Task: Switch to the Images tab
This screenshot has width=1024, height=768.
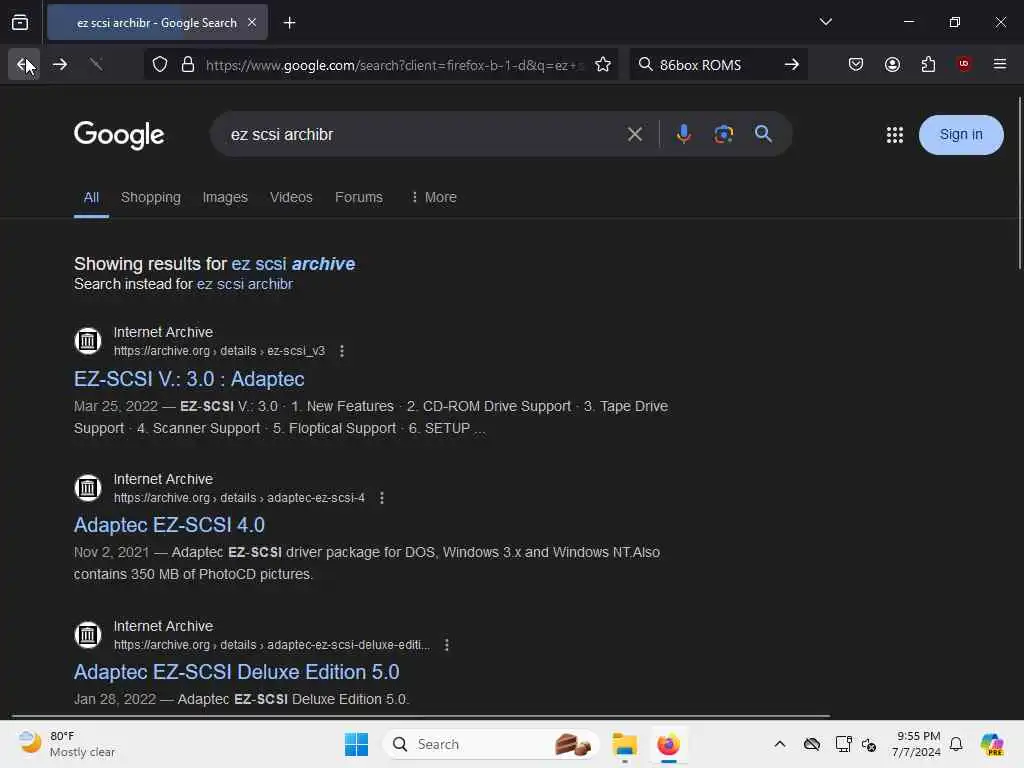Action: pos(225,197)
